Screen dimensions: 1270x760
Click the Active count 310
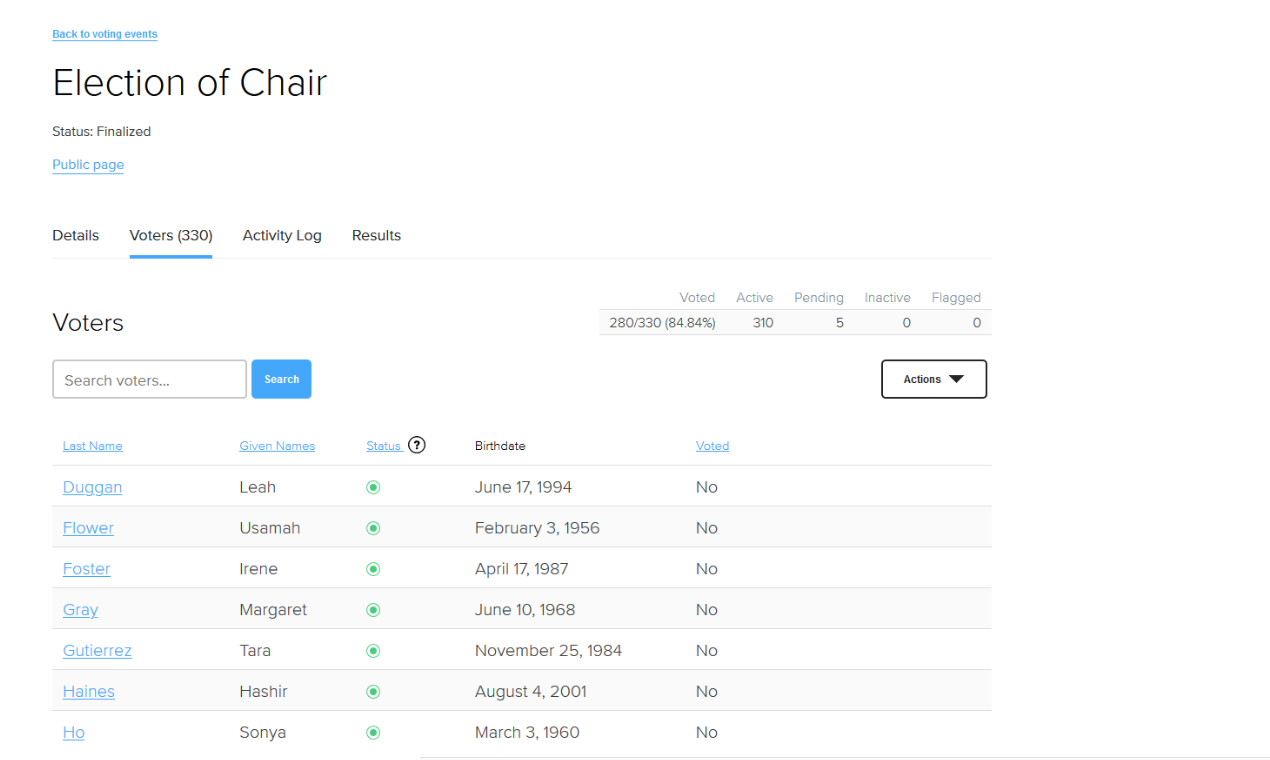tap(763, 323)
